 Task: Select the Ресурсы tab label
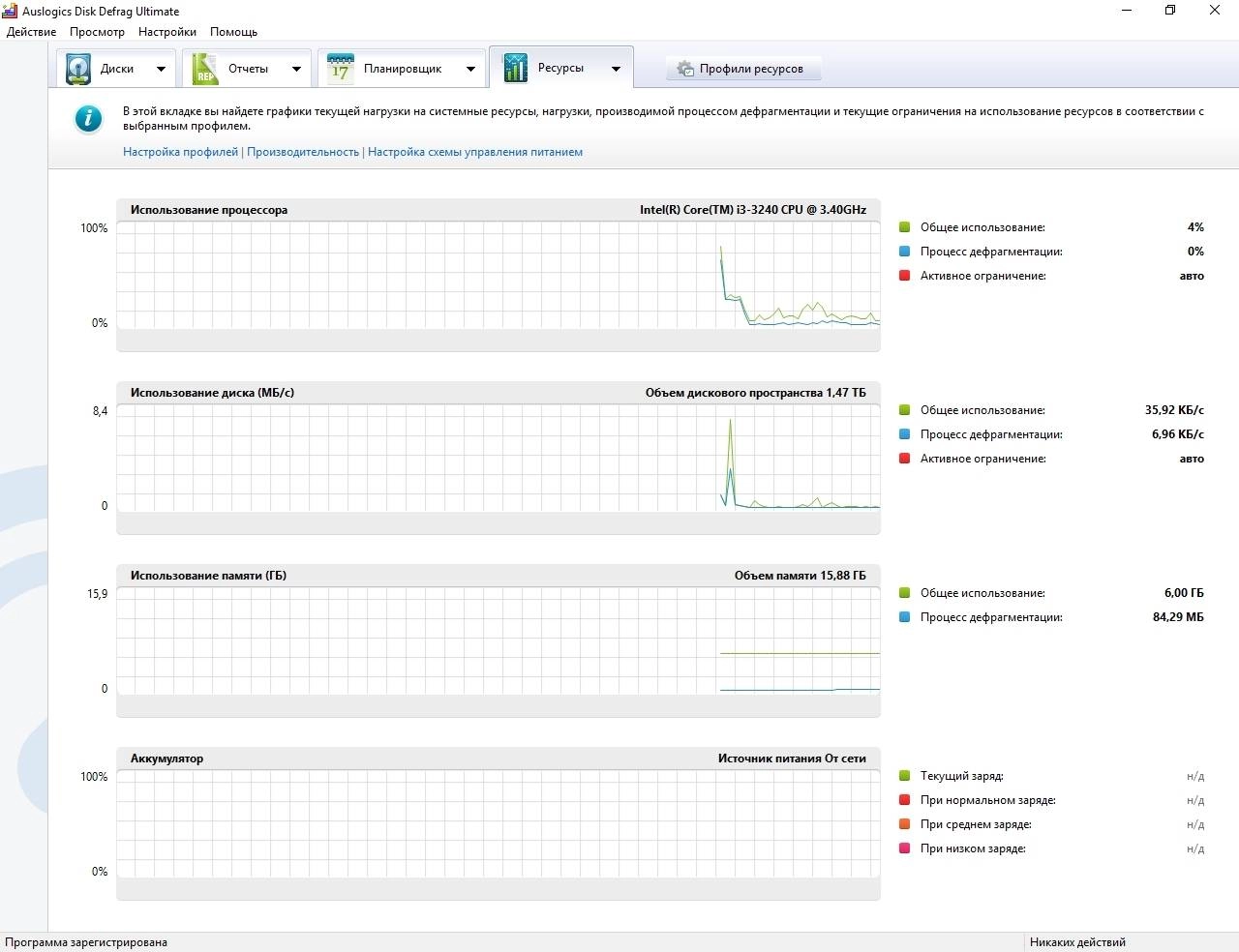click(x=560, y=68)
